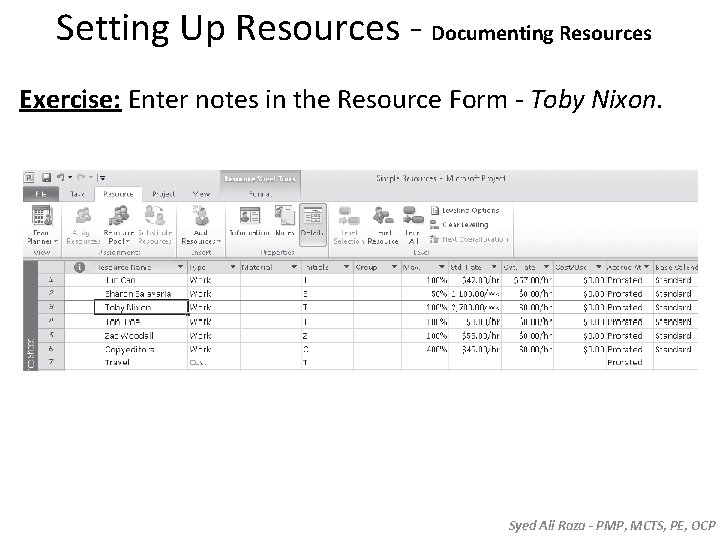Switch to the View tab
This screenshot has width=720, height=540.
point(201,194)
